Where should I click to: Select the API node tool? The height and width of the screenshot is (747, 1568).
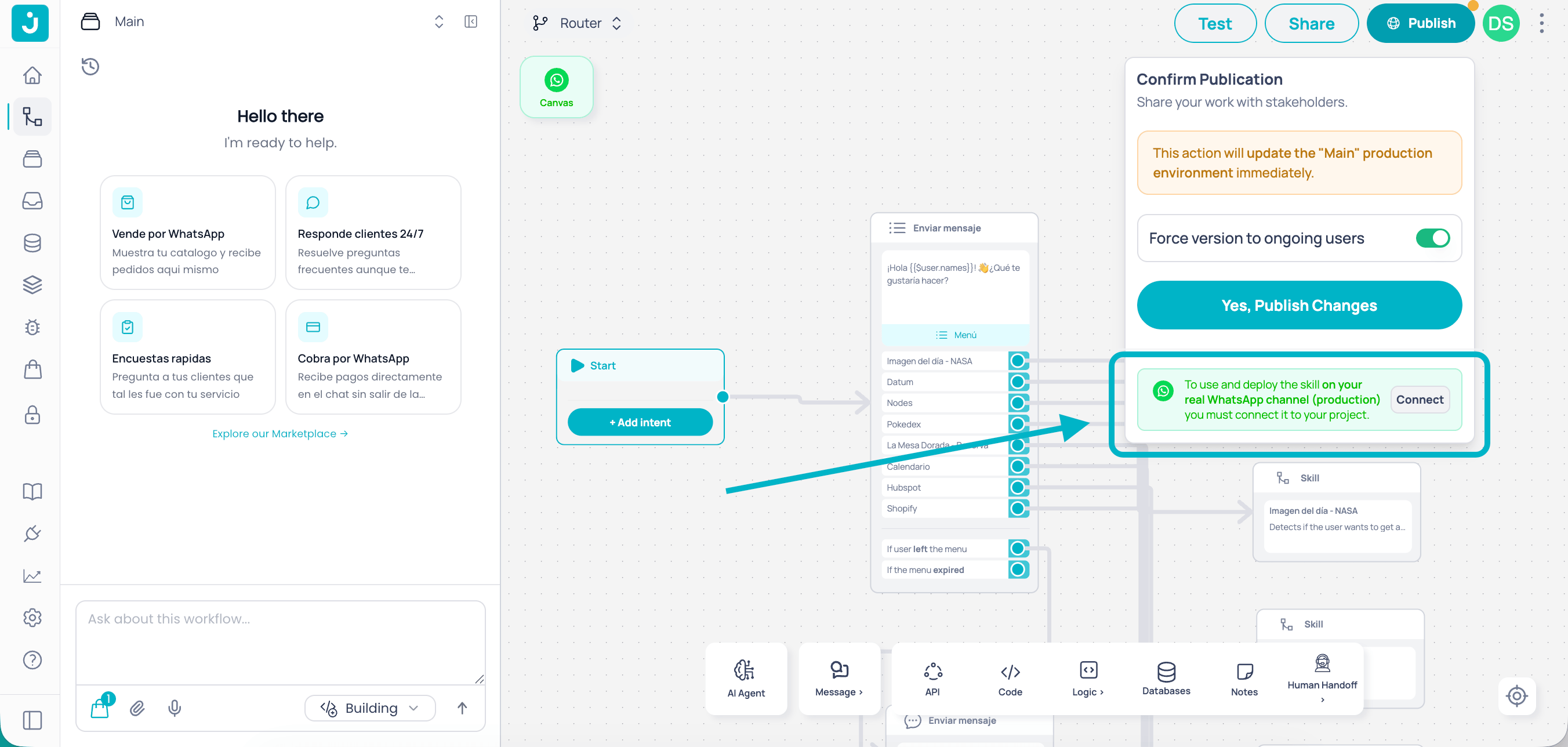tap(932, 679)
